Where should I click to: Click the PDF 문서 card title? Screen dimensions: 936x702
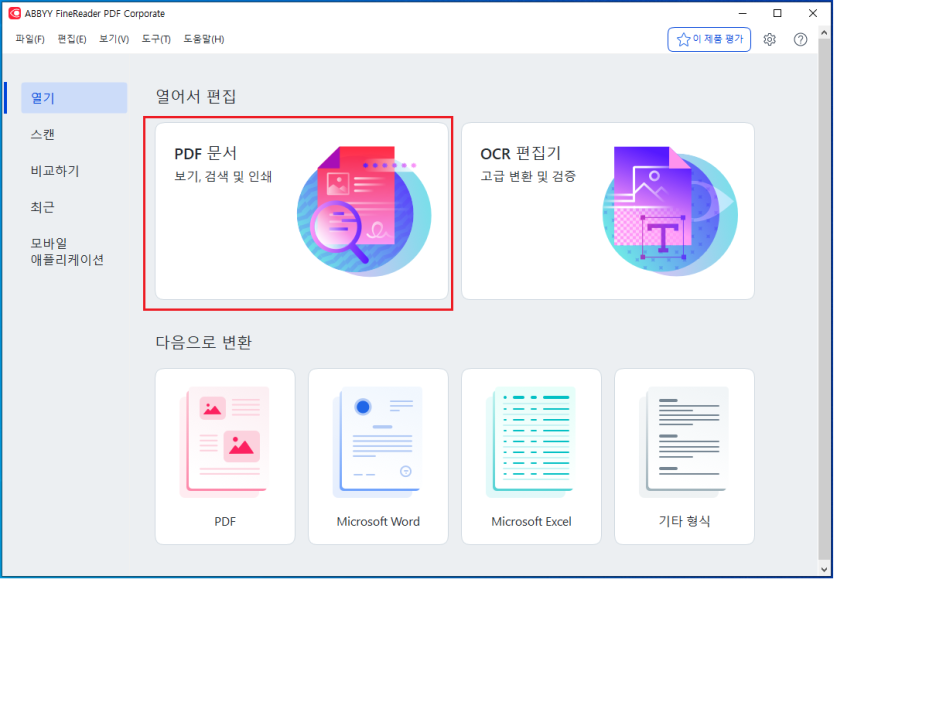tap(205, 153)
